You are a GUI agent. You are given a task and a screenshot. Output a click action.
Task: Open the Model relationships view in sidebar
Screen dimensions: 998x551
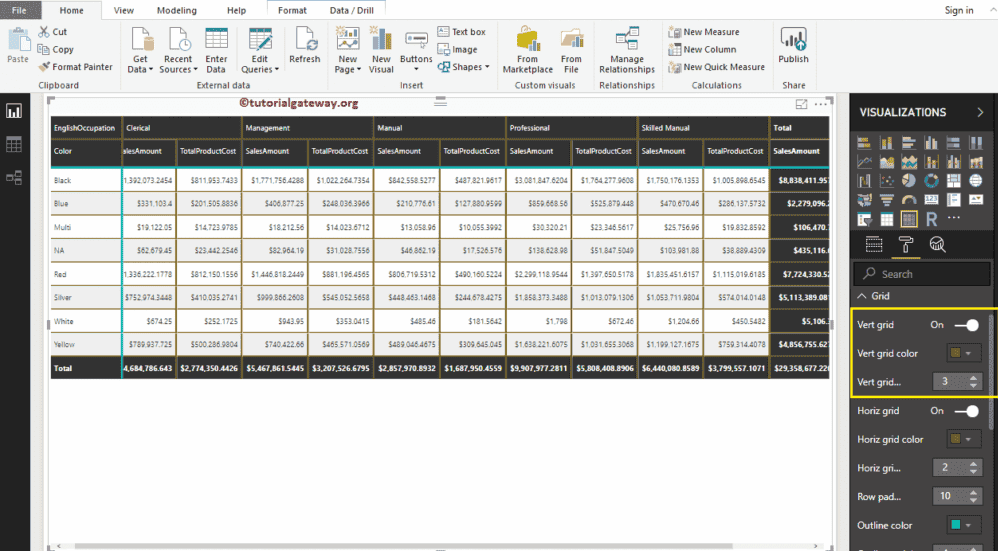[x=14, y=178]
